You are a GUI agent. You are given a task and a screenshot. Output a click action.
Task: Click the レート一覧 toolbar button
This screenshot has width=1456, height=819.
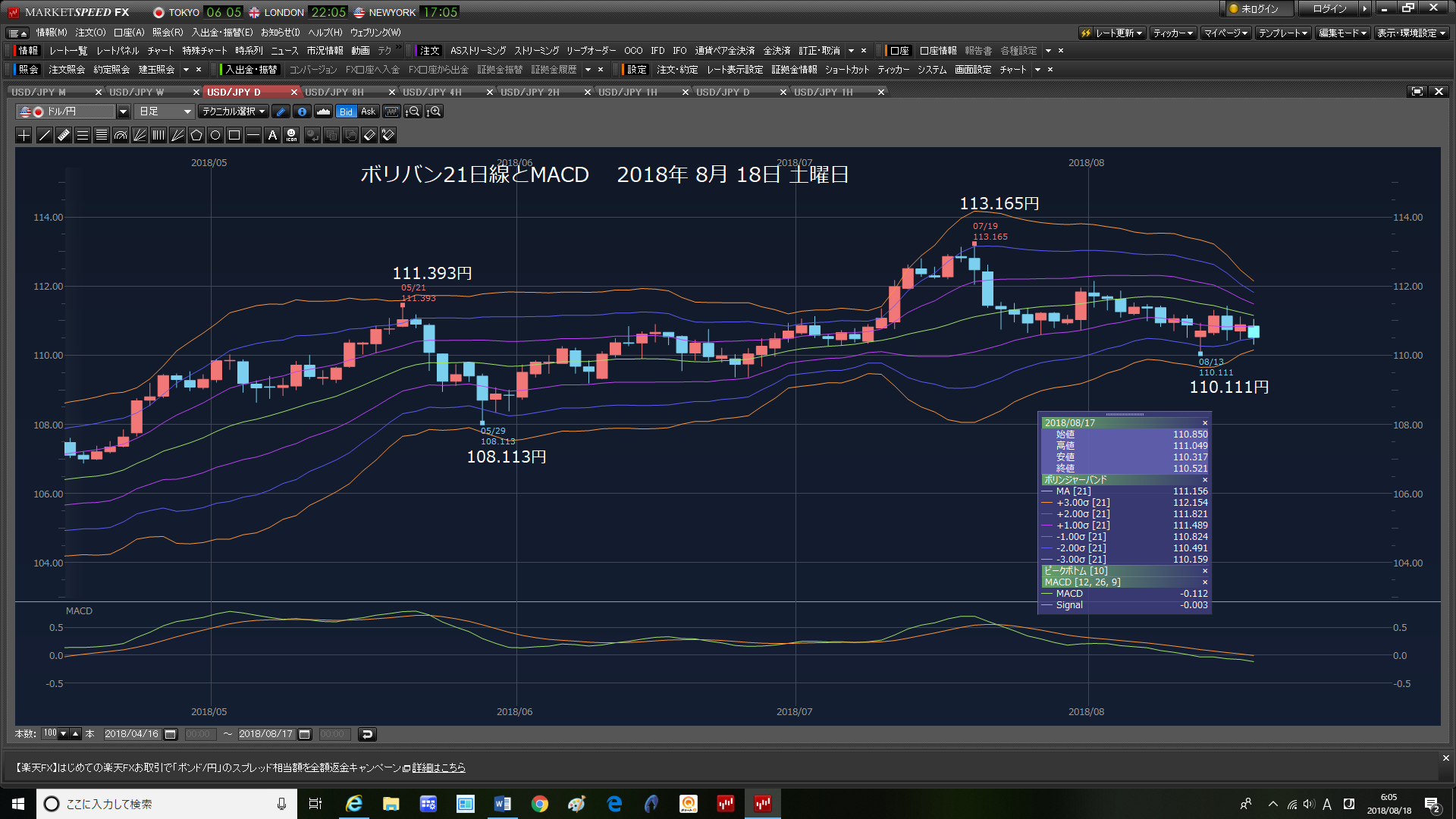pos(68,51)
